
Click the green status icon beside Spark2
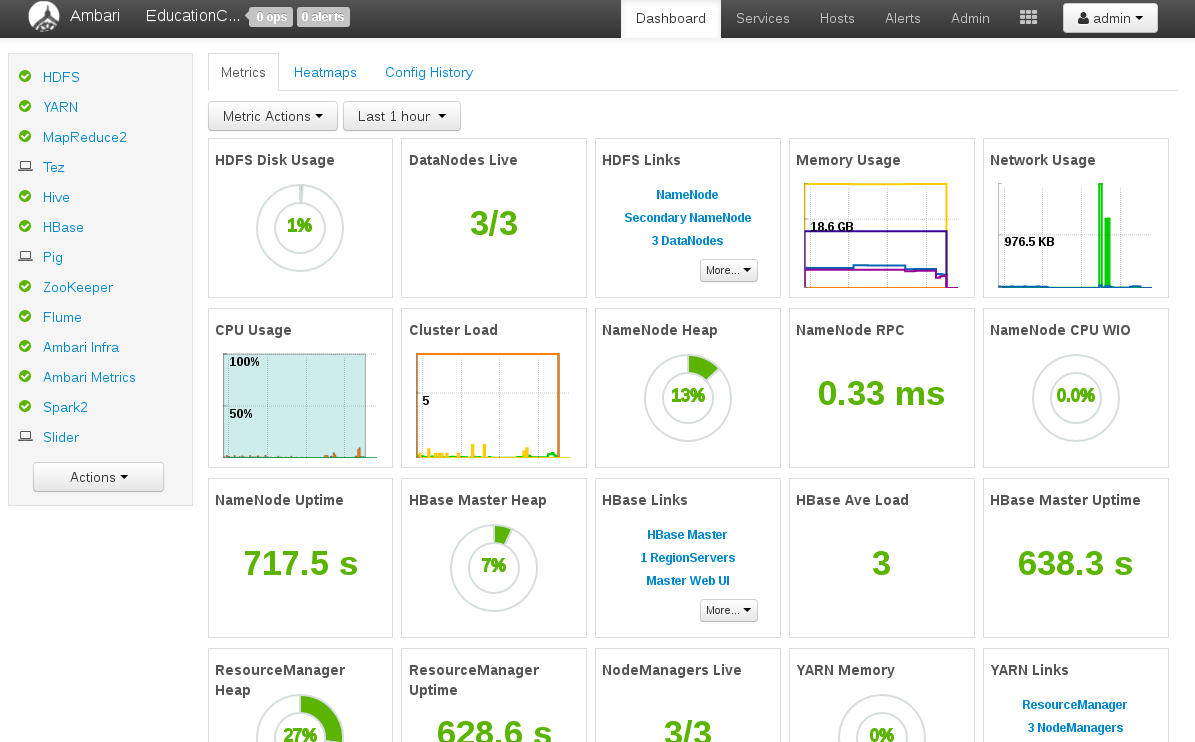click(x=25, y=406)
